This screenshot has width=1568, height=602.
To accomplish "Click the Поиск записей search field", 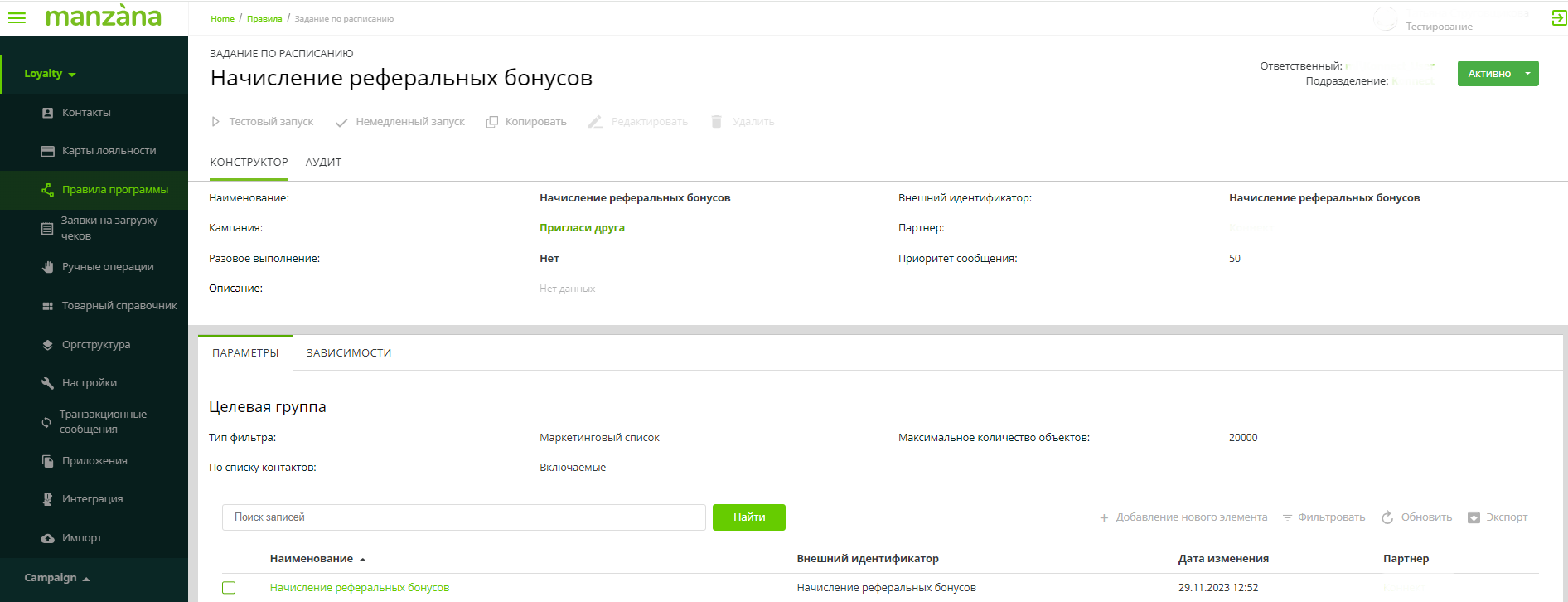I will (463, 517).
